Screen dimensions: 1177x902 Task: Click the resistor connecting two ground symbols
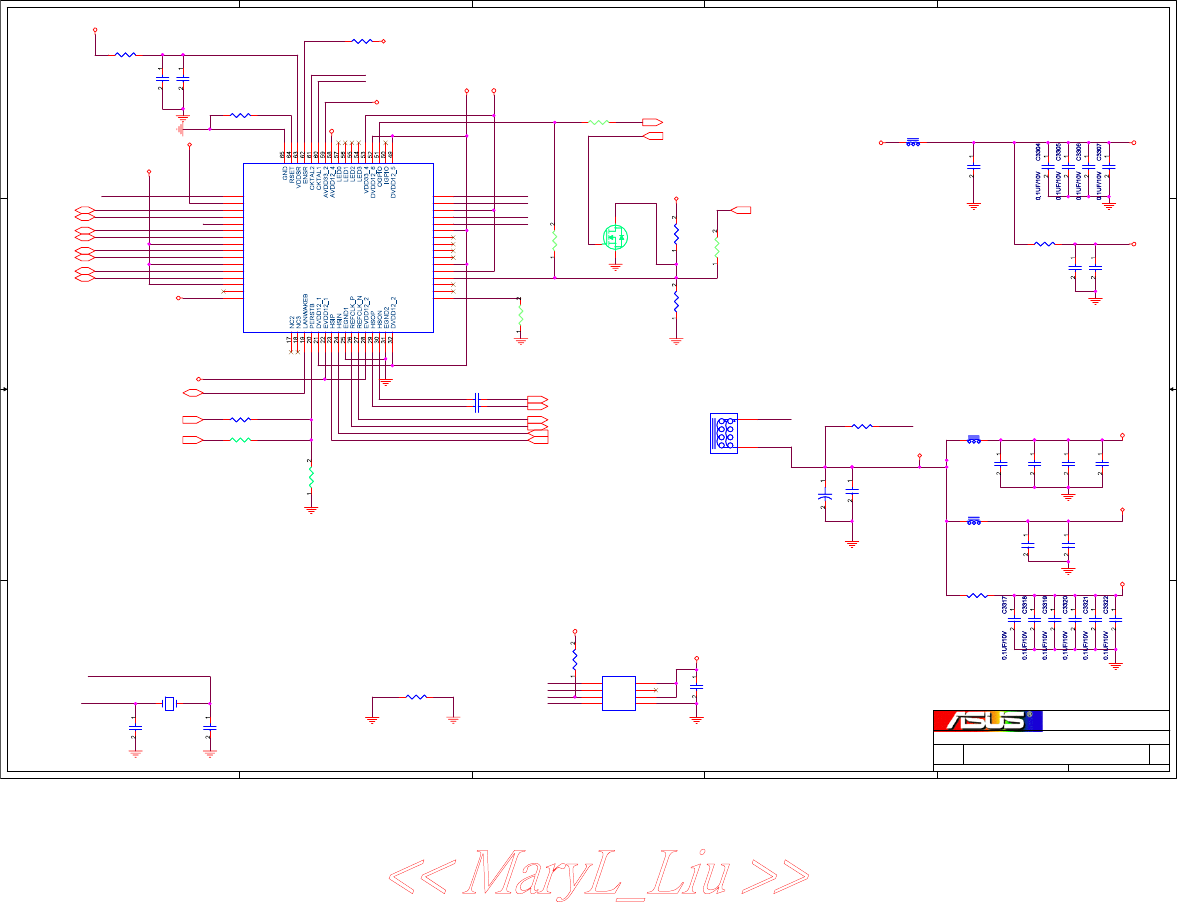pos(416,697)
